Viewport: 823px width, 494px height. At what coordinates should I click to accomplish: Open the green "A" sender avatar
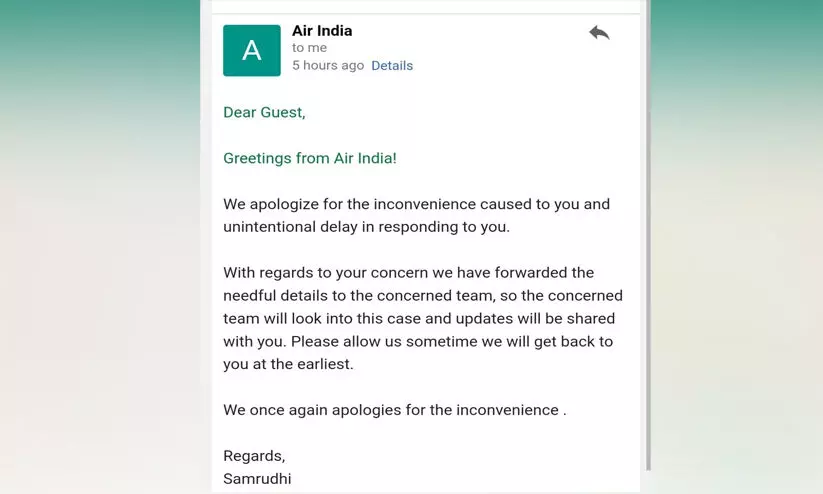point(251,50)
